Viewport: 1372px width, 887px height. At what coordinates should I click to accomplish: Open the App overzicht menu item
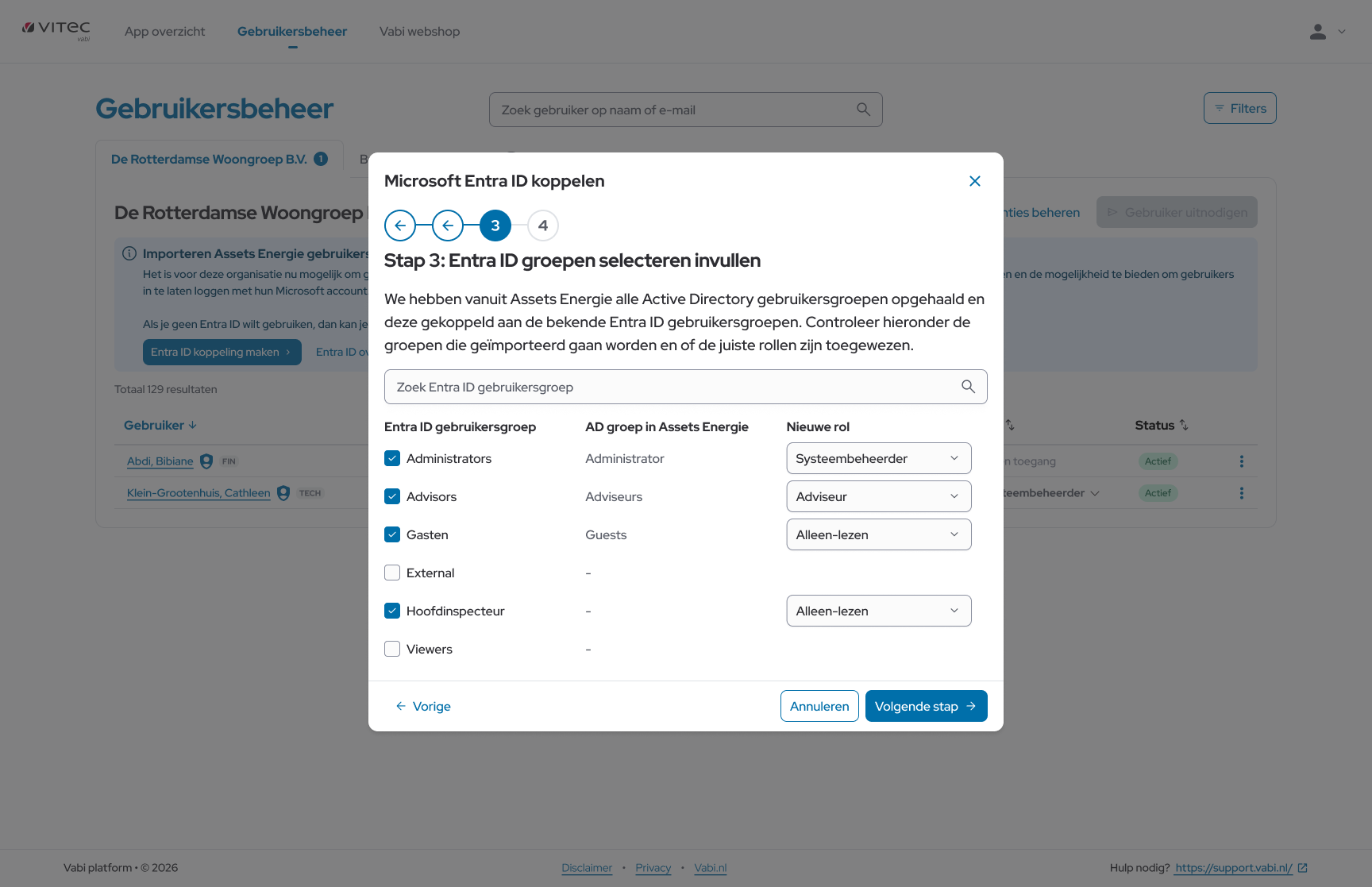pyautogui.click(x=164, y=32)
